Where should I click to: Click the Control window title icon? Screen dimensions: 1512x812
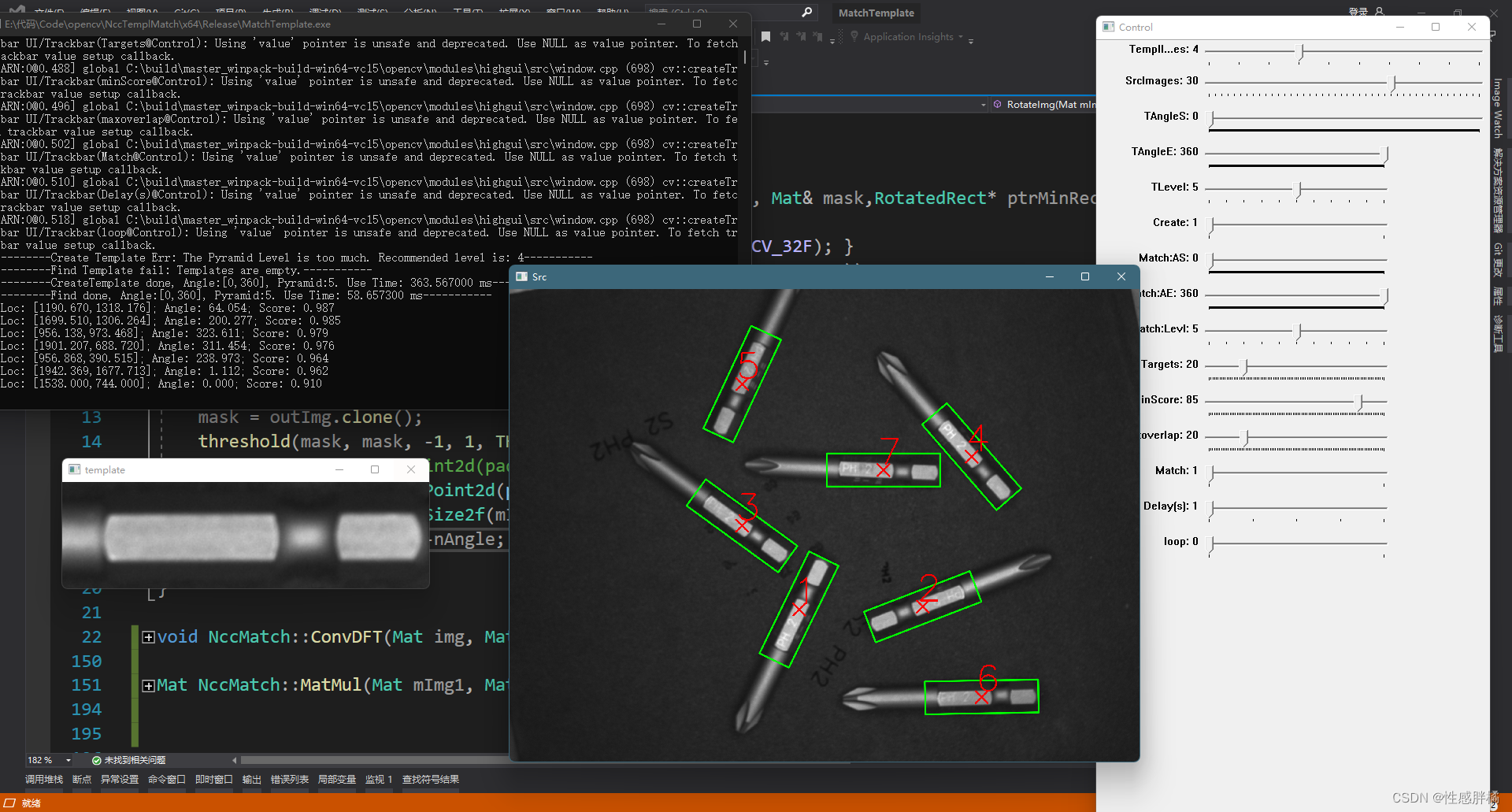pos(1109,27)
